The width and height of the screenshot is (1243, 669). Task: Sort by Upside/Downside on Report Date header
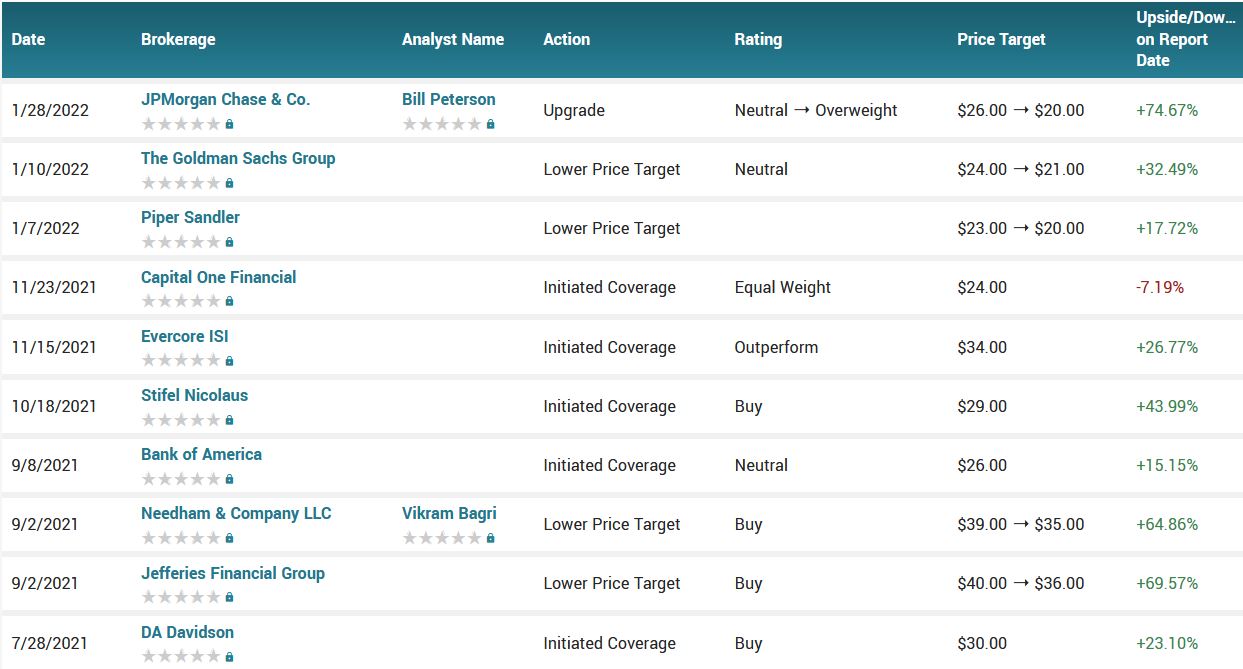(x=1185, y=39)
